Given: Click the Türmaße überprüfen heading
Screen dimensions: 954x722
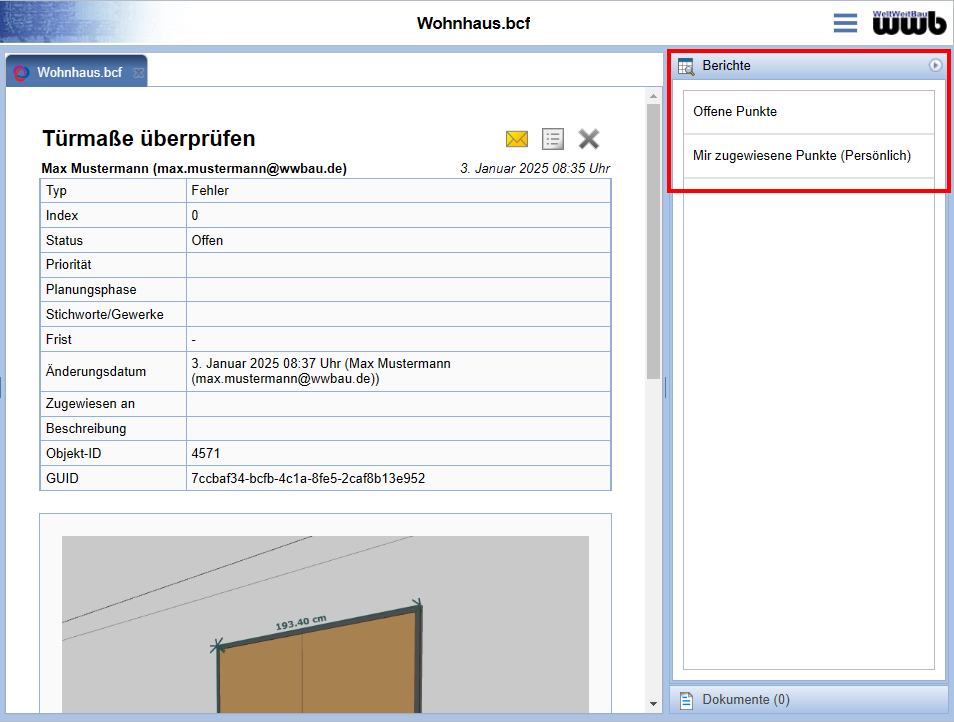Looking at the screenshot, I should pyautogui.click(x=149, y=139).
